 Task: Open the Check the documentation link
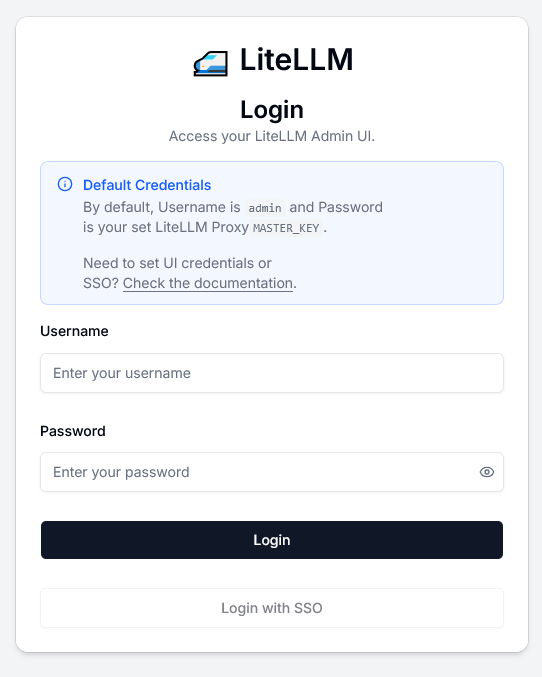pos(208,283)
